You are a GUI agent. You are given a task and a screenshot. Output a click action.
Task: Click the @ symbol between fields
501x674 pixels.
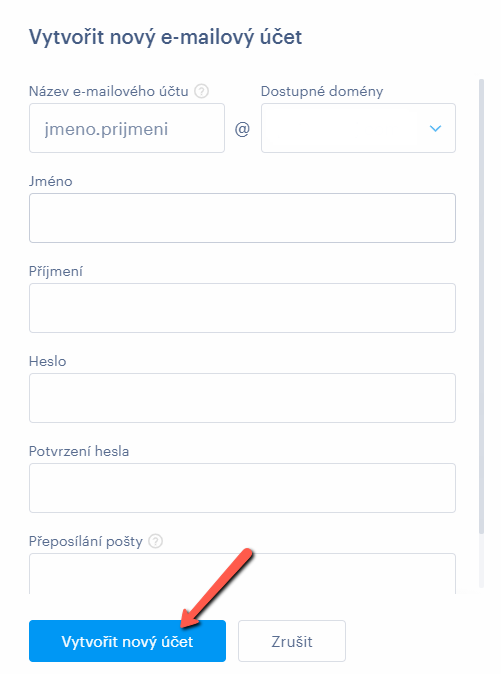242,129
